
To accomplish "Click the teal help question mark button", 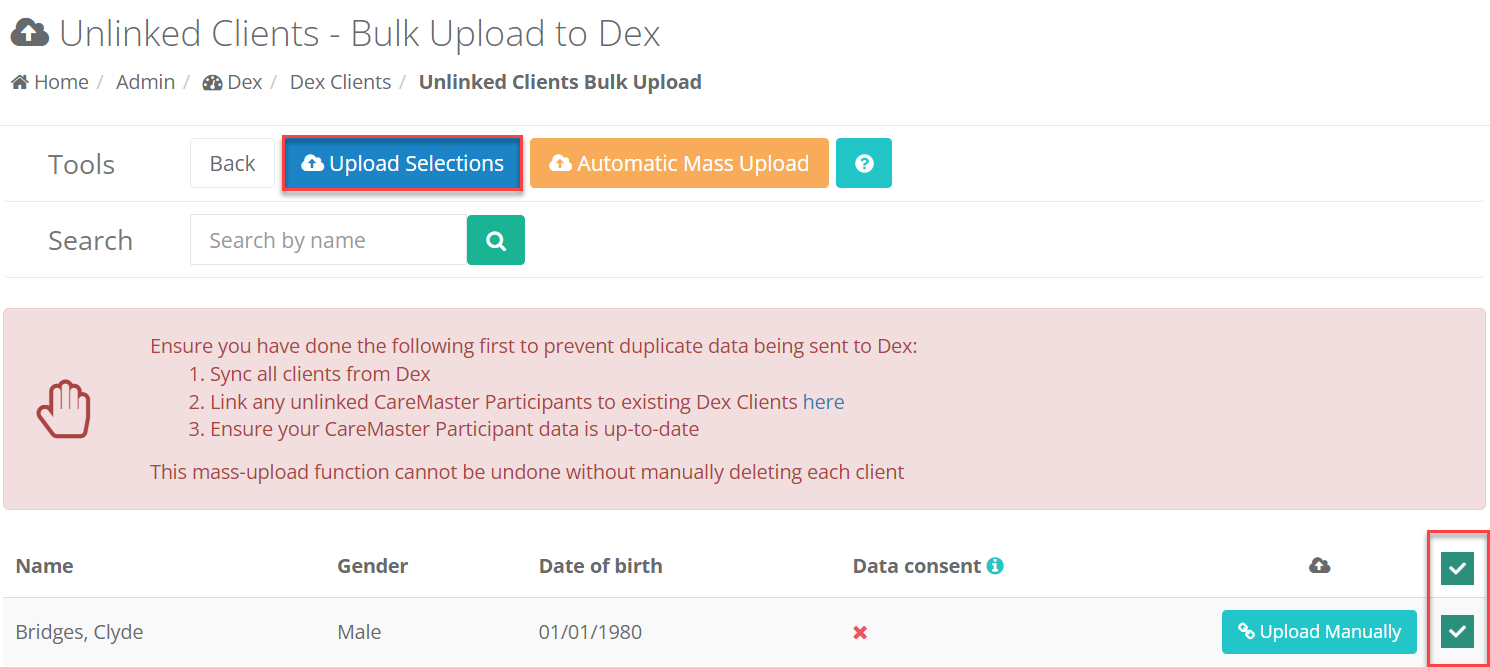I will [x=864, y=163].
